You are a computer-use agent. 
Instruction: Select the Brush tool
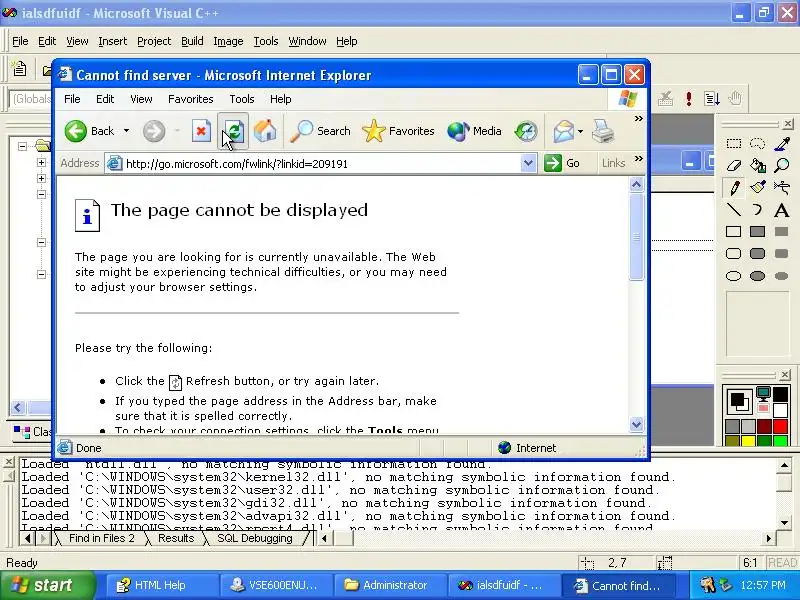tap(758, 188)
